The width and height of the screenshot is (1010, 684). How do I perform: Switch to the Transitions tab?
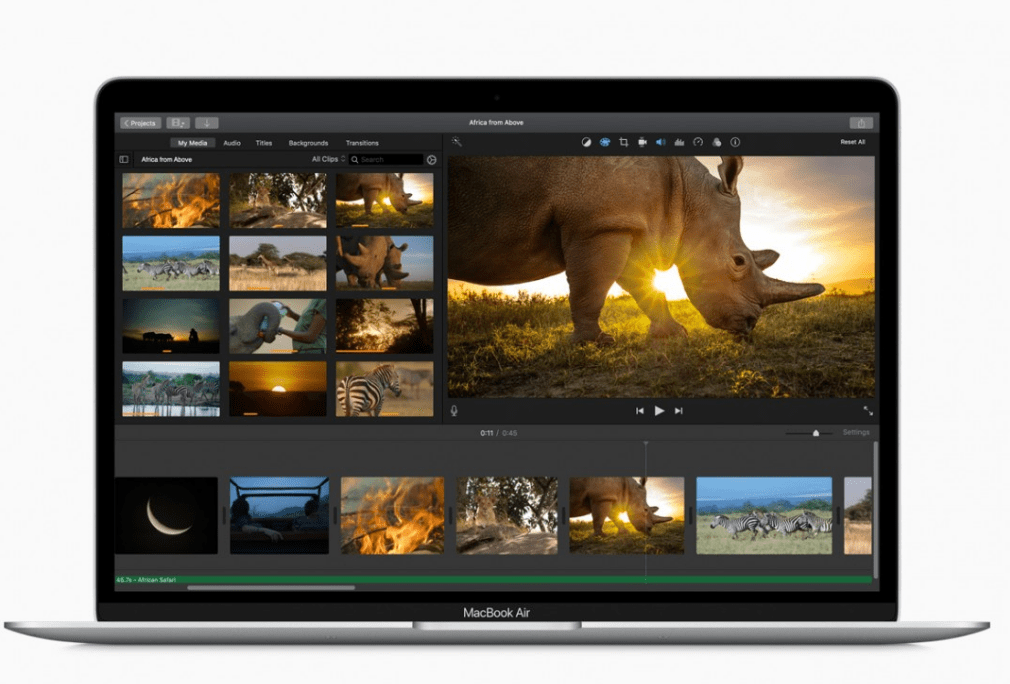362,143
